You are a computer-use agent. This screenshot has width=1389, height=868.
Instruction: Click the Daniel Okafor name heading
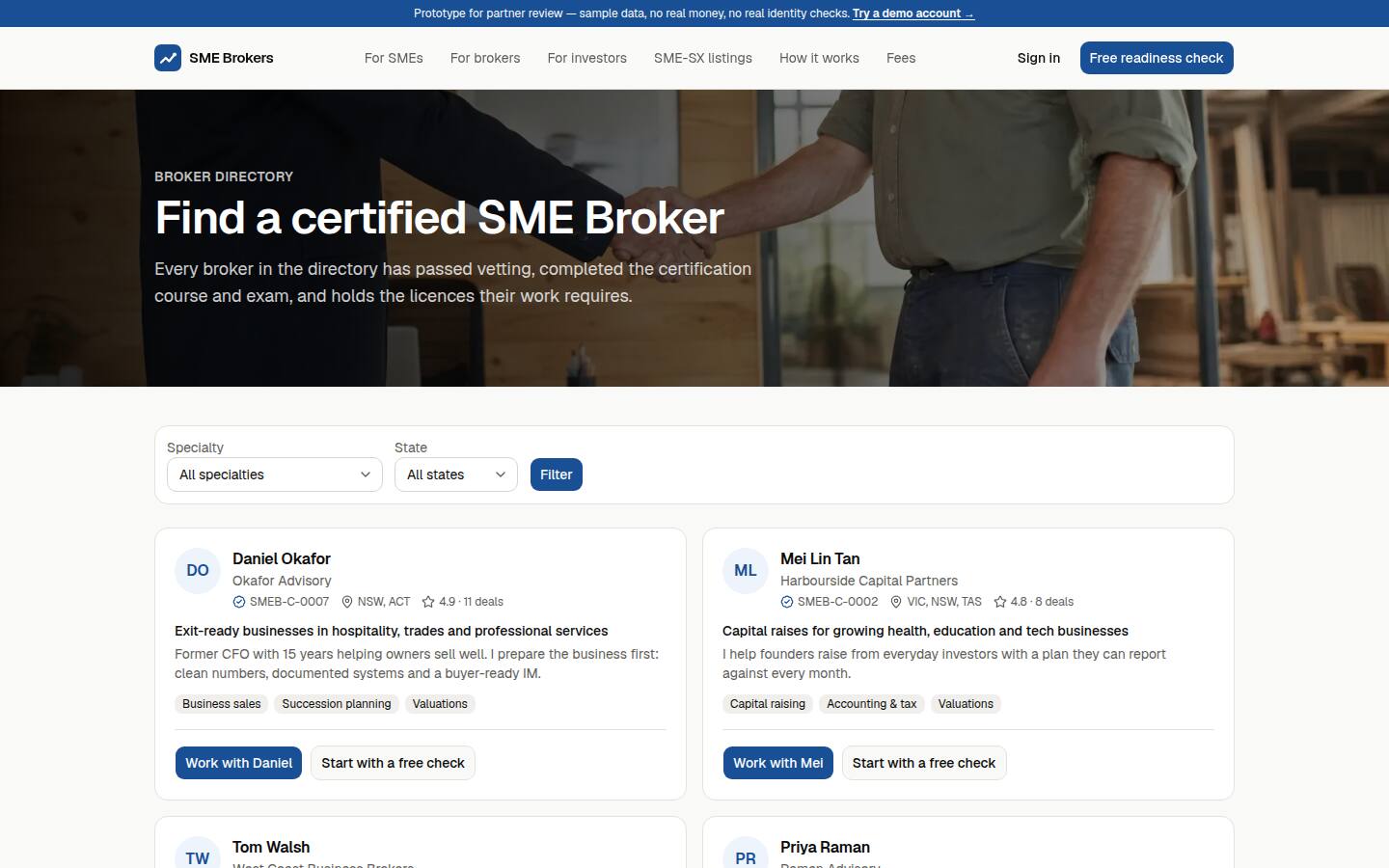pos(282,558)
